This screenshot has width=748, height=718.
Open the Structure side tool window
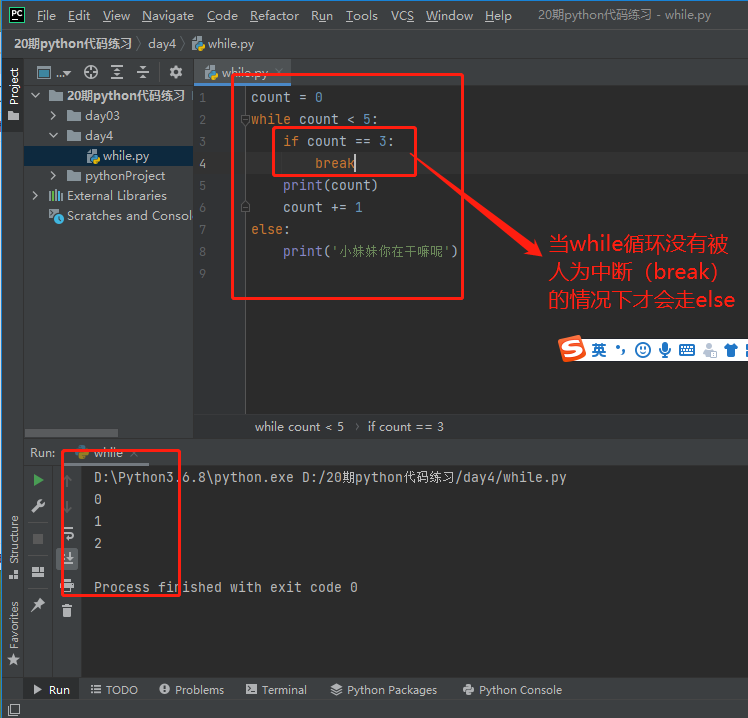[14, 548]
